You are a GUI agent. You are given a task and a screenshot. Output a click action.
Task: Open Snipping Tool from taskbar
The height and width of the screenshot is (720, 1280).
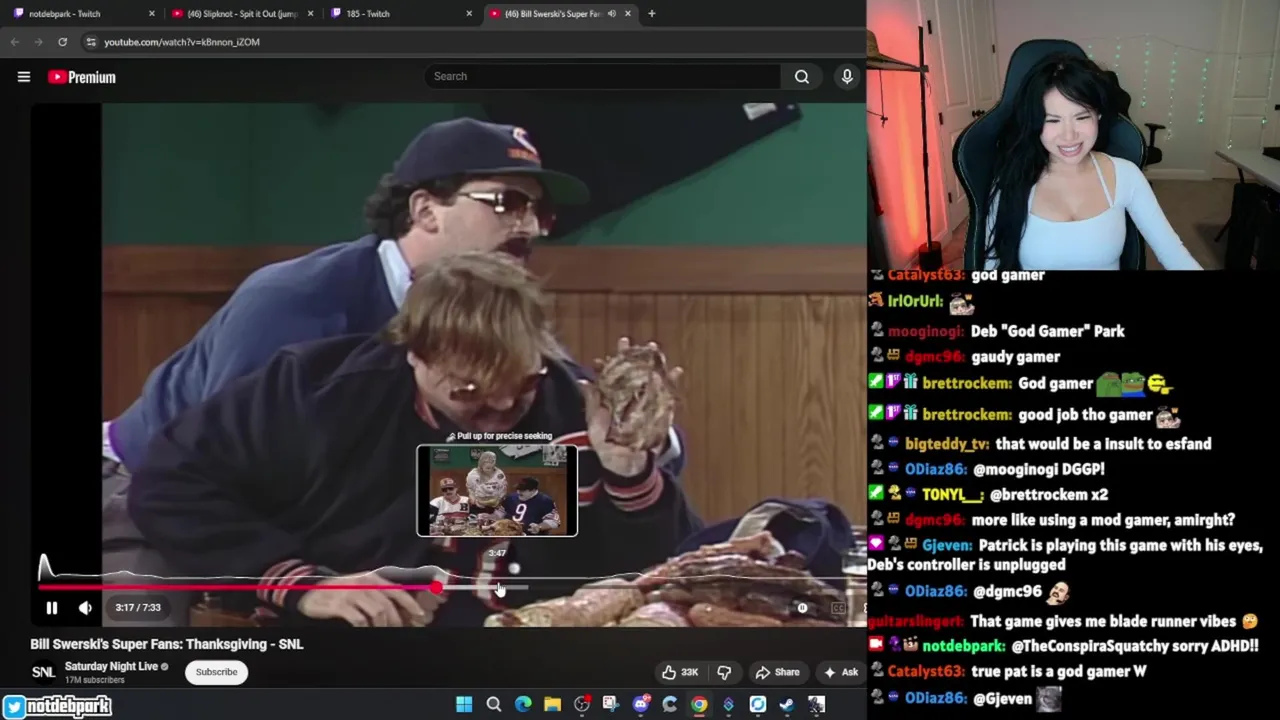point(611,705)
